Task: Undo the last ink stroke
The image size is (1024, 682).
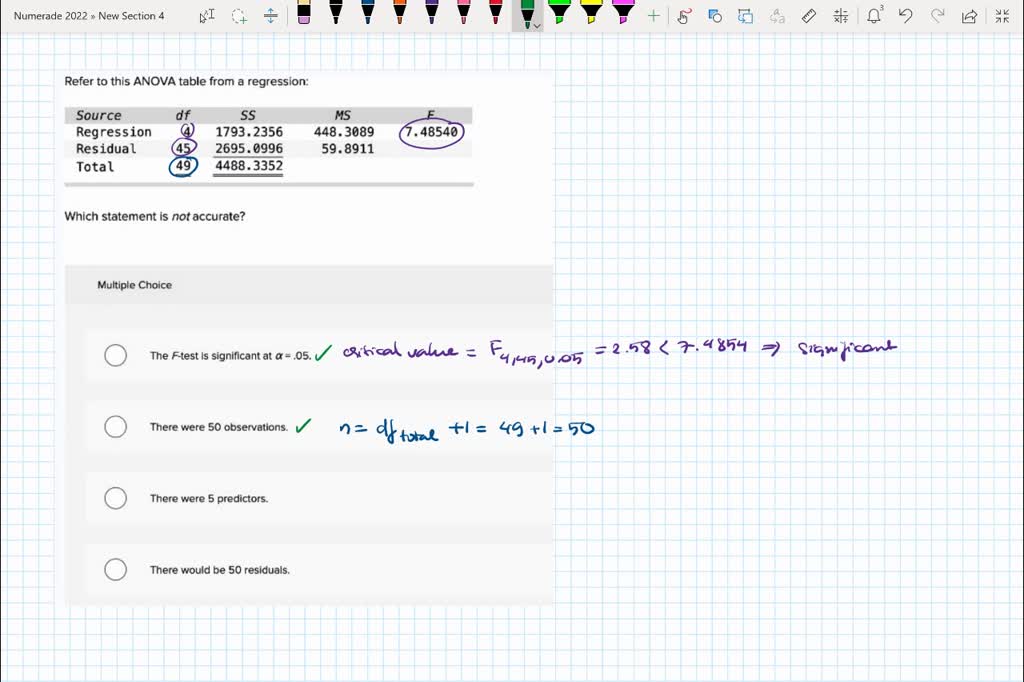Action: pos(906,16)
